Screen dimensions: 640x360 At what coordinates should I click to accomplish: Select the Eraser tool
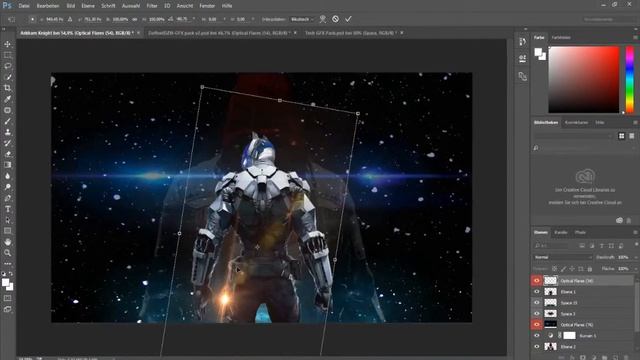tap(7, 154)
